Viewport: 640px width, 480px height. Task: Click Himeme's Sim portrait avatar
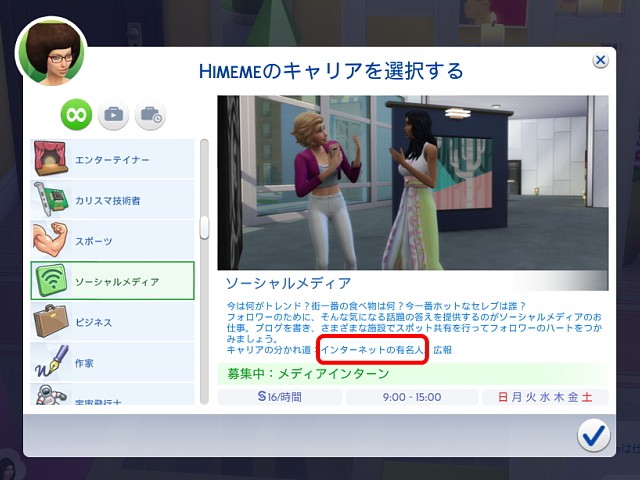51,52
